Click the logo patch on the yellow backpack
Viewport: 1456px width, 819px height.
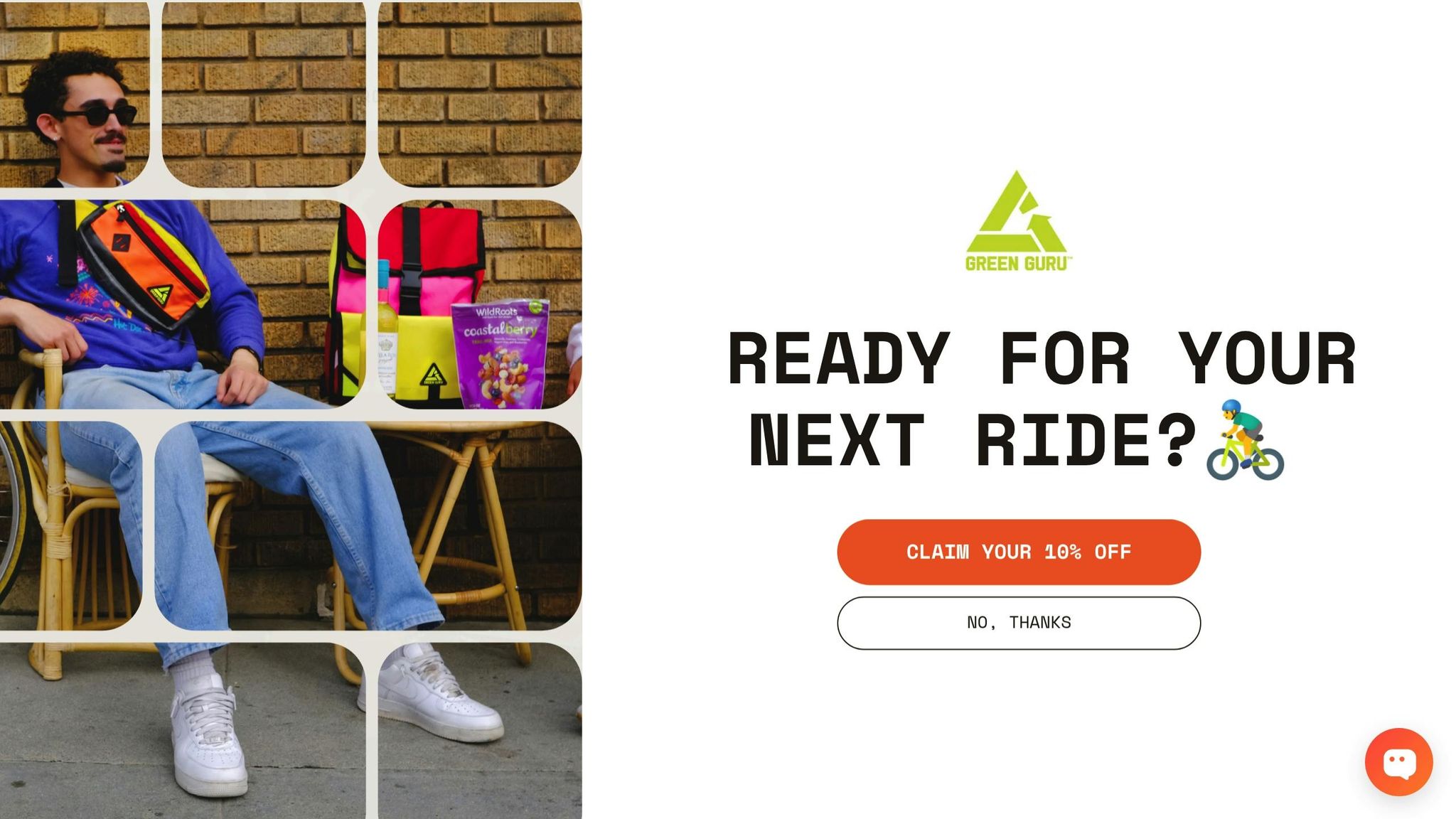click(x=432, y=374)
